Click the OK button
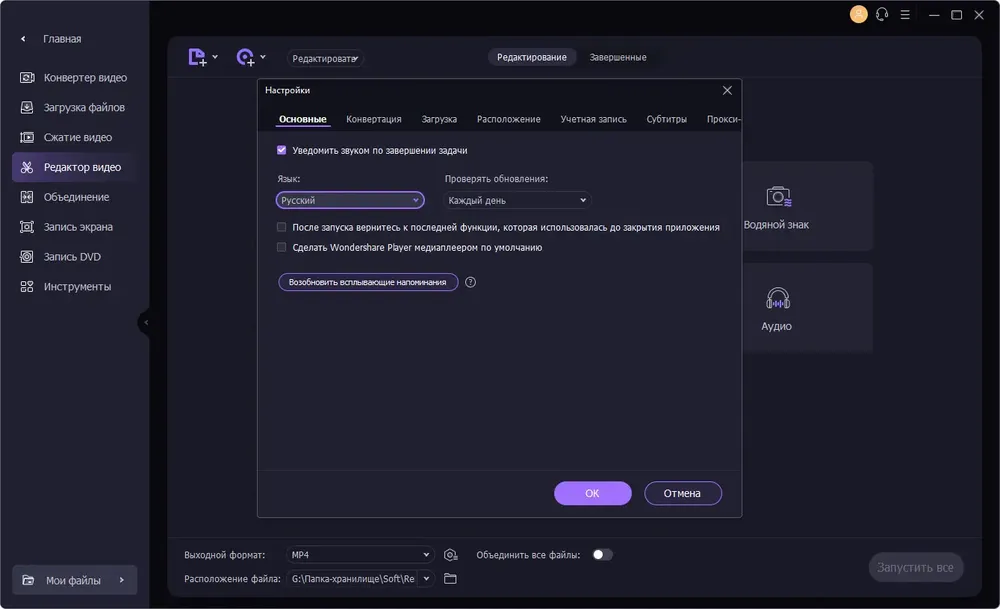This screenshot has height=609, width=1000. point(592,493)
